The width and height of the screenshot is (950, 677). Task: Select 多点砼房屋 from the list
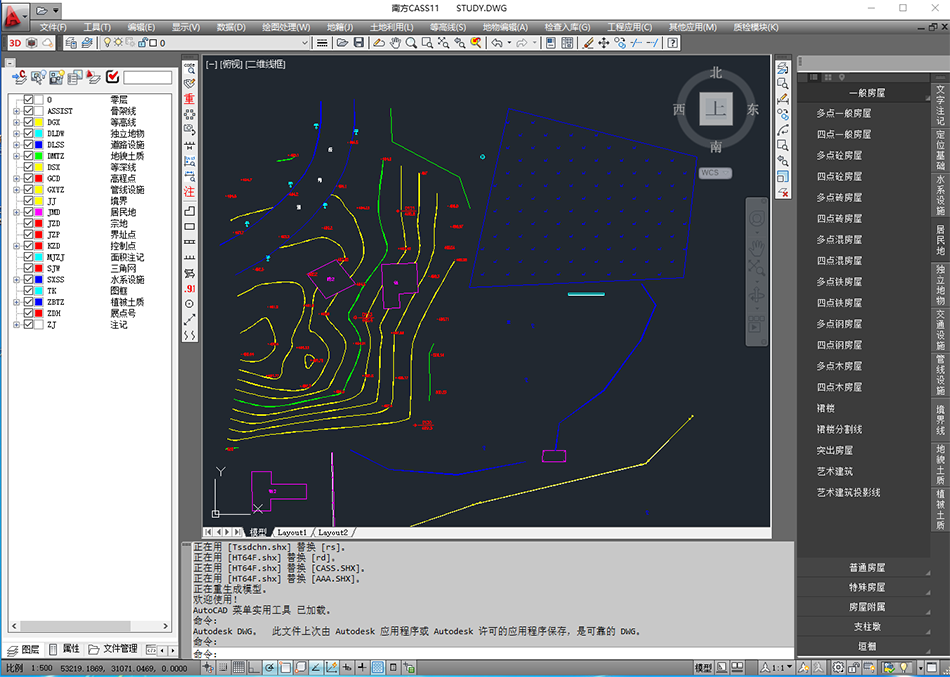839,156
